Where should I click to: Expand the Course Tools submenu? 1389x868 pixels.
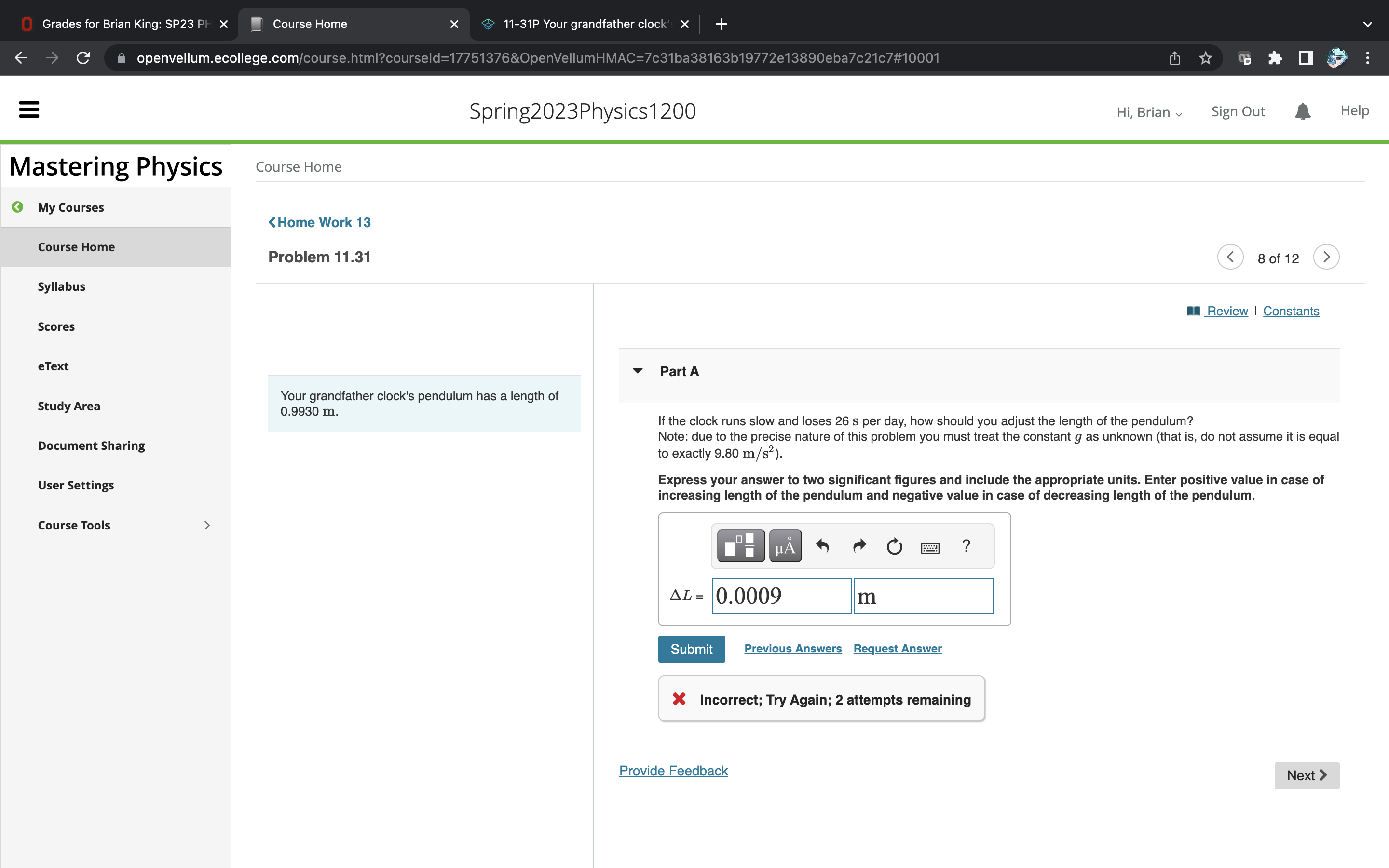[206, 525]
